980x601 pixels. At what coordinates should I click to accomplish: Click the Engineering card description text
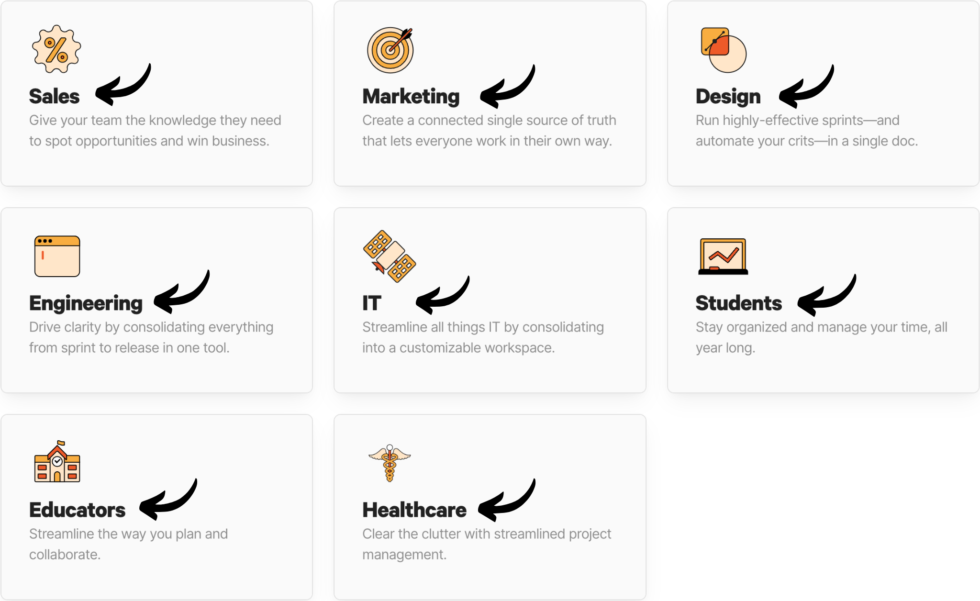point(150,337)
